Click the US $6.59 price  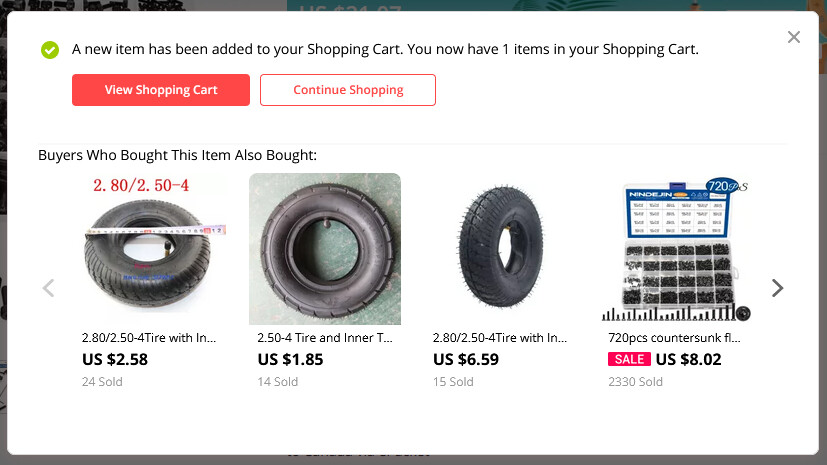[466, 359]
